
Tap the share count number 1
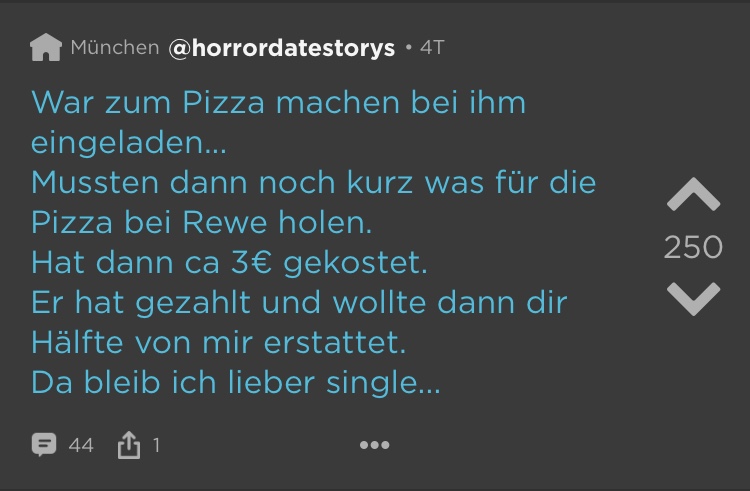[156, 445]
